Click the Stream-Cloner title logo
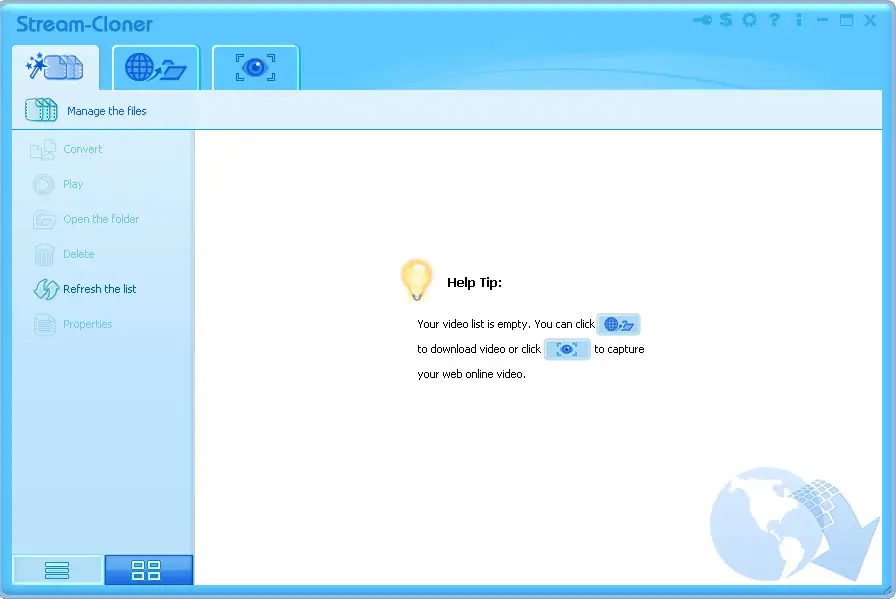896x599 pixels. pos(84,24)
